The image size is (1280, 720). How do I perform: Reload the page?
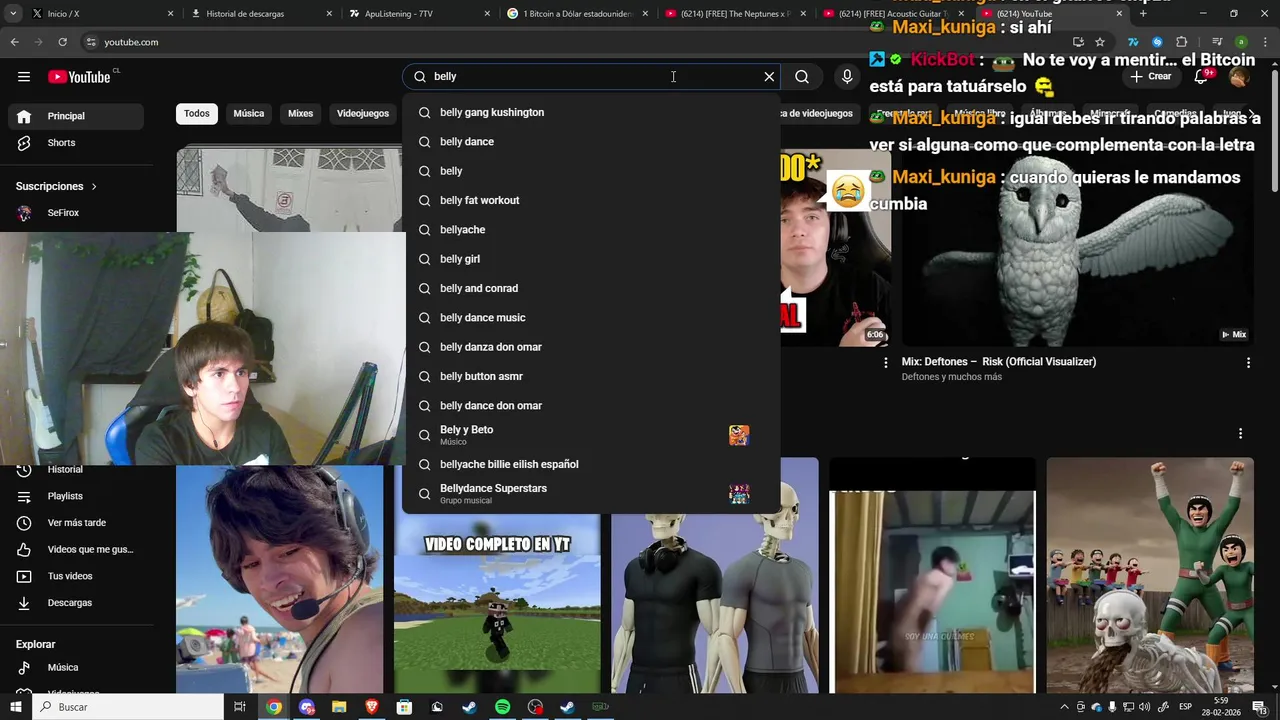(x=62, y=42)
